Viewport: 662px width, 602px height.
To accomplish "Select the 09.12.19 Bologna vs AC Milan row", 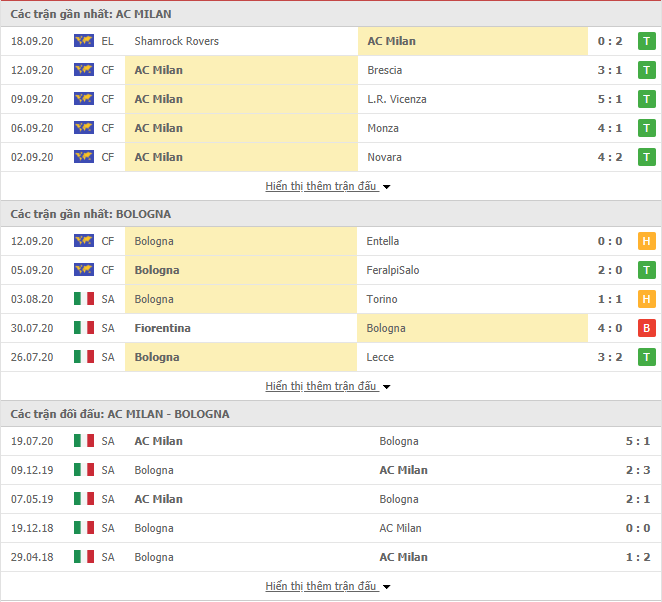I will coord(331,470).
